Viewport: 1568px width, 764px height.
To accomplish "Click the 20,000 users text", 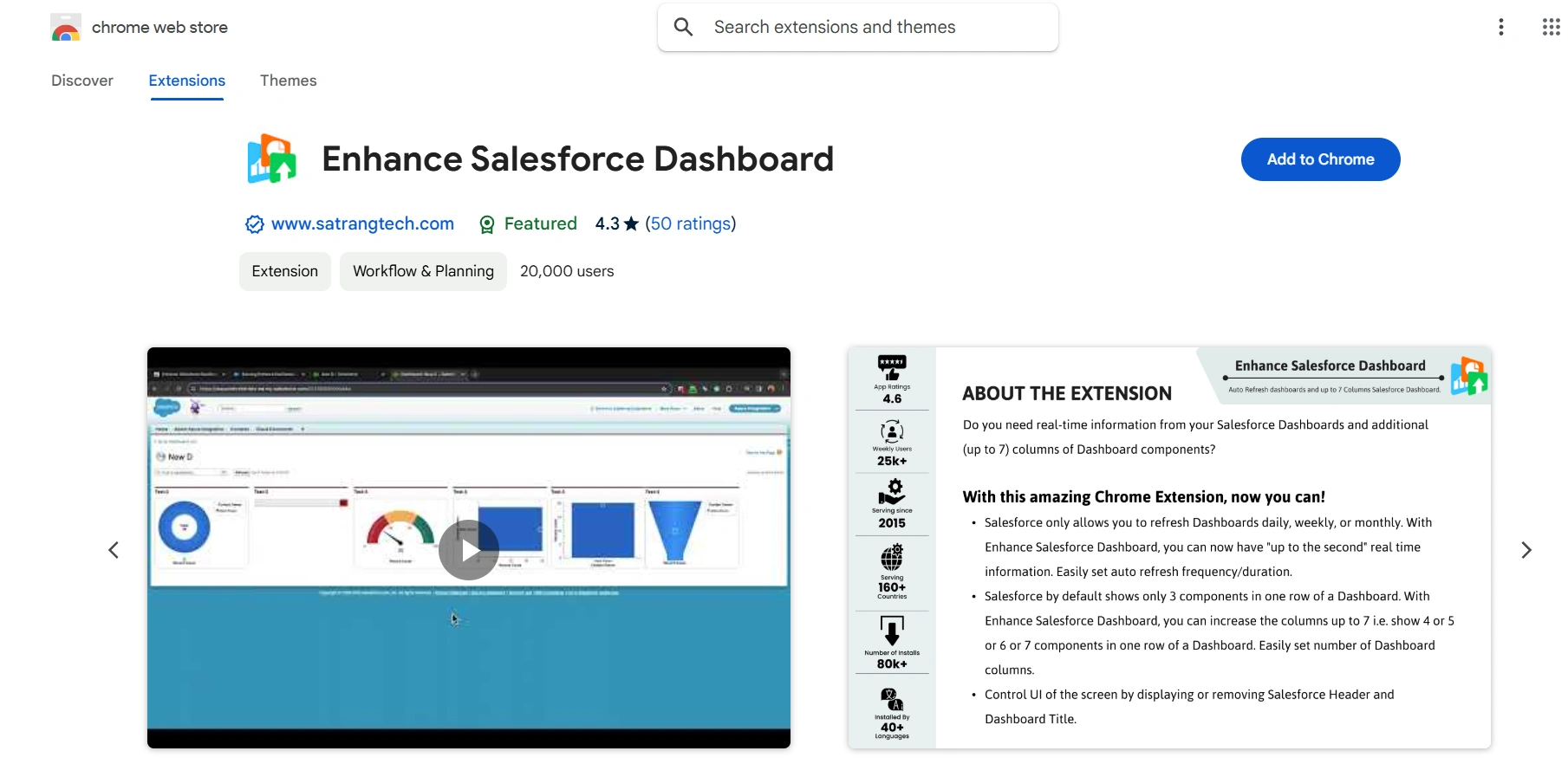I will point(567,271).
